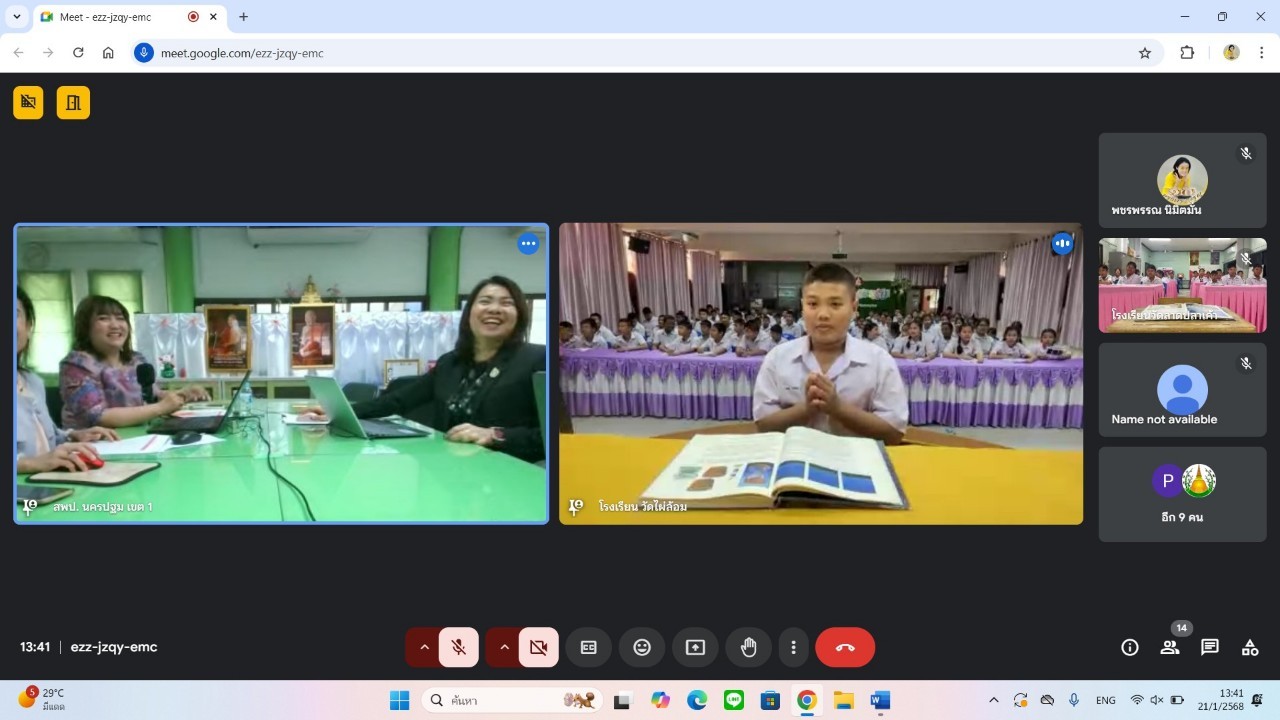This screenshot has height=720, width=1280.
Task: Show participants list people icon
Action: pos(1170,647)
